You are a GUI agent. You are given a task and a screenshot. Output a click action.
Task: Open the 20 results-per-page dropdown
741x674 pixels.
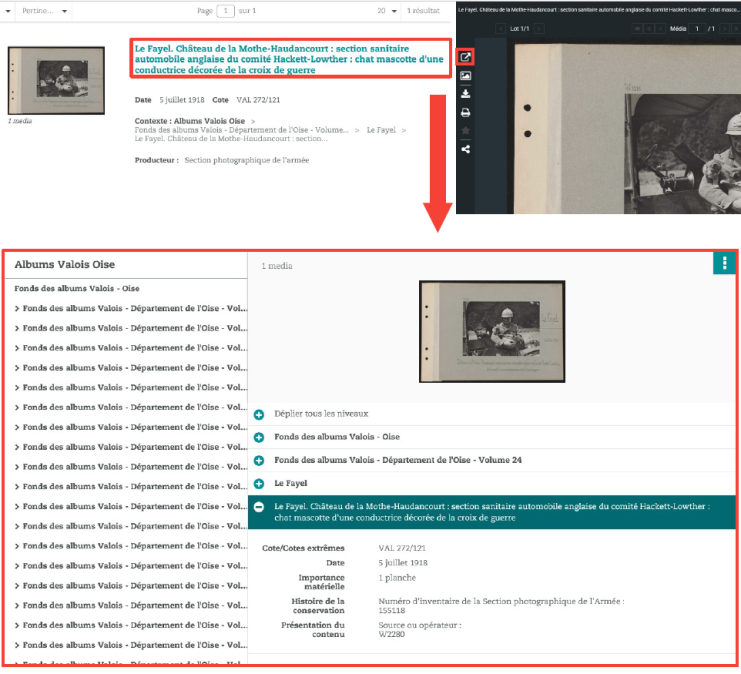(387, 10)
